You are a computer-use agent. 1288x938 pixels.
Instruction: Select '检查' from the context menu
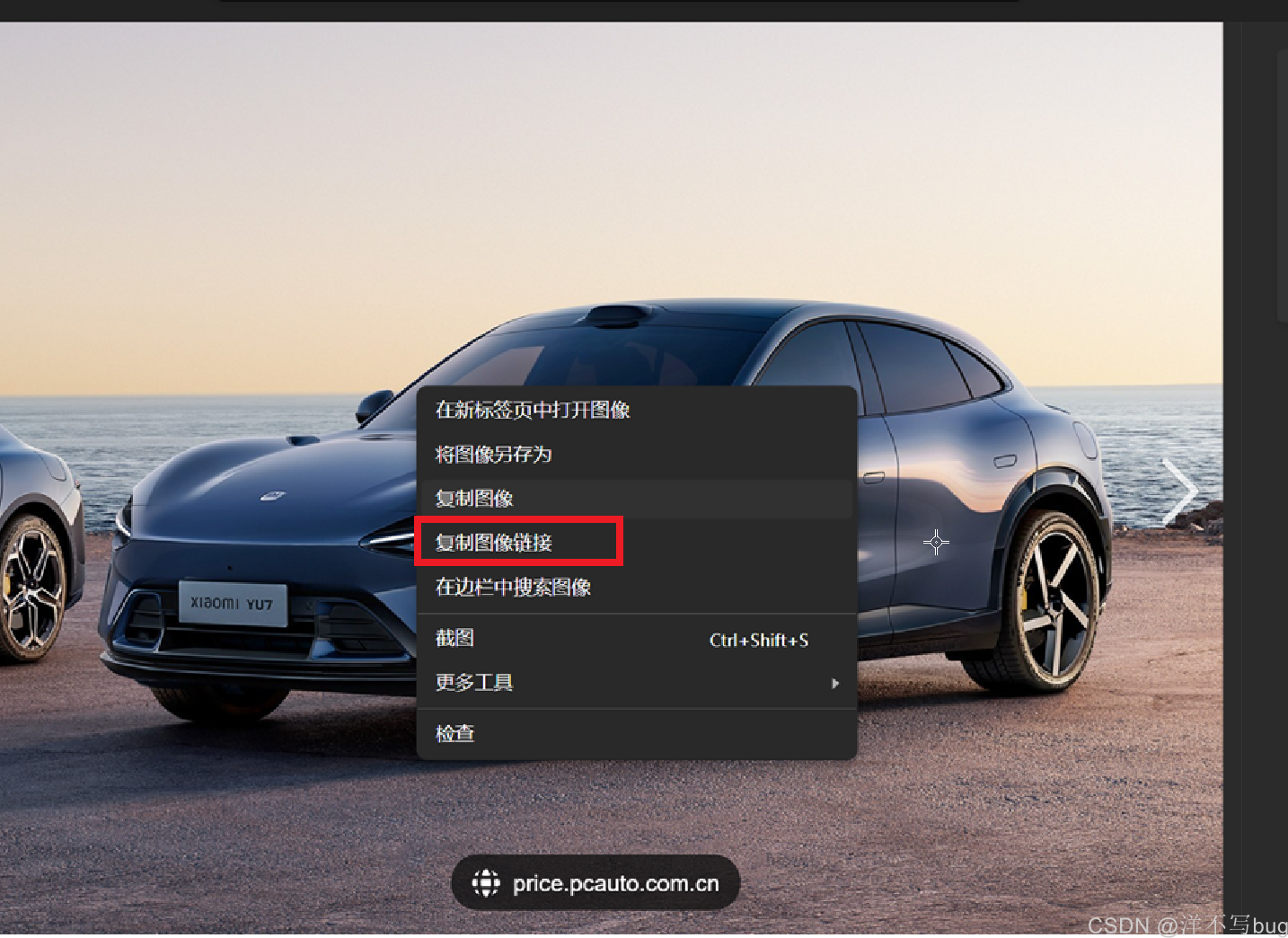pyautogui.click(x=637, y=733)
